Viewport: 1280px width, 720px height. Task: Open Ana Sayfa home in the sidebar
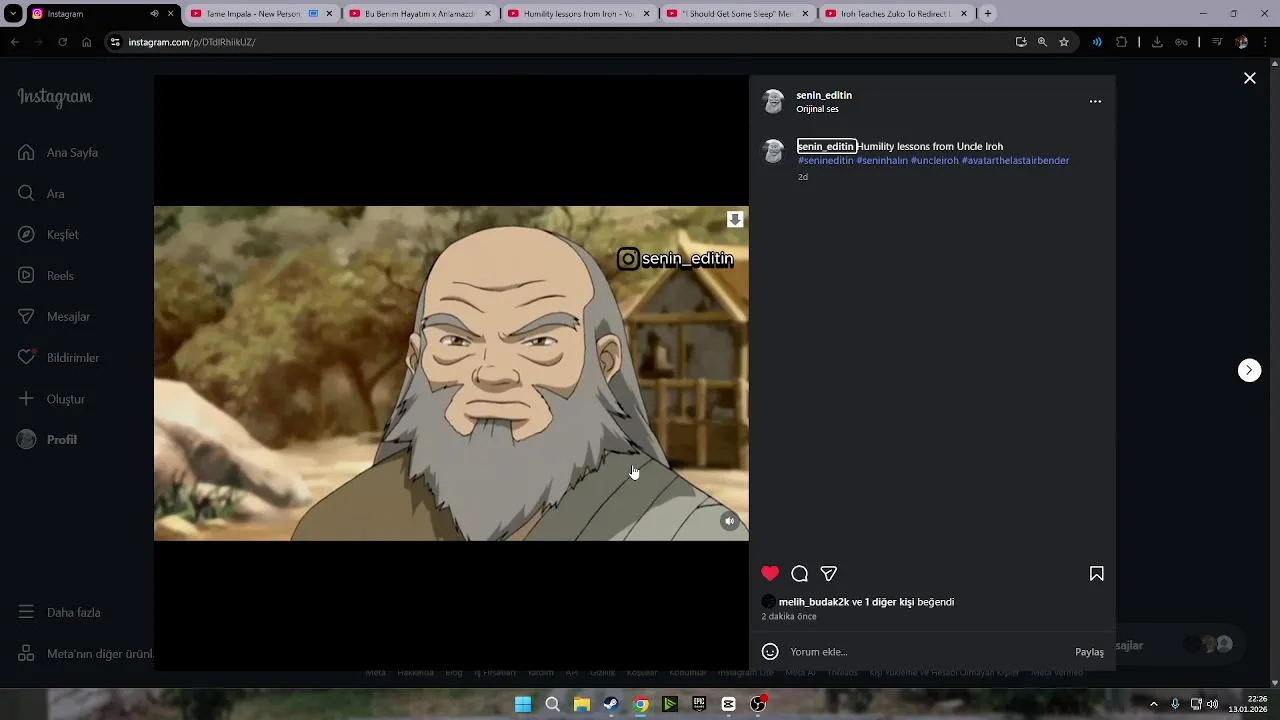click(58, 153)
